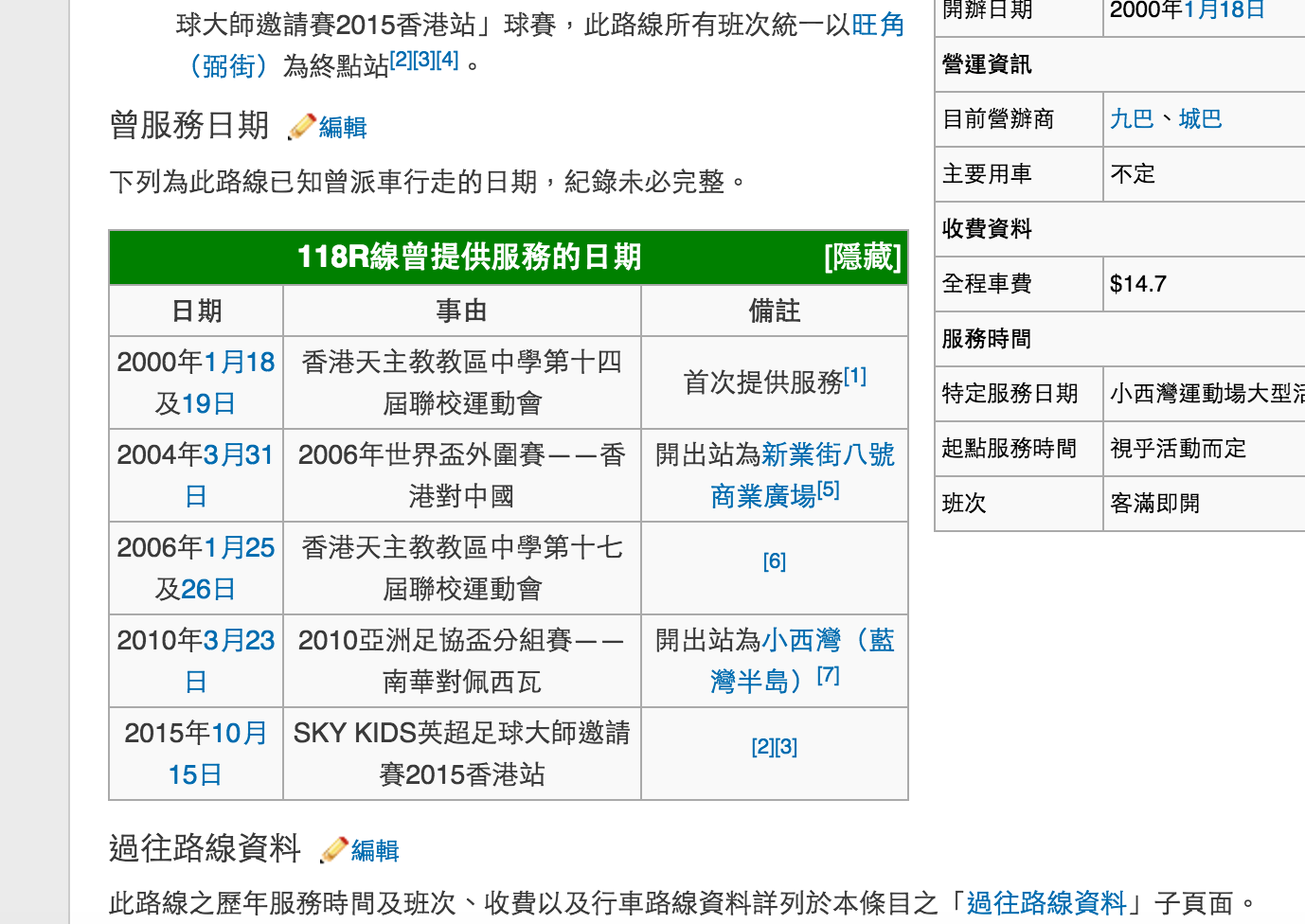This screenshot has width=1305, height=924.
Task: Open 編輯 link for 曾服務日期 section
Action: 343,127
